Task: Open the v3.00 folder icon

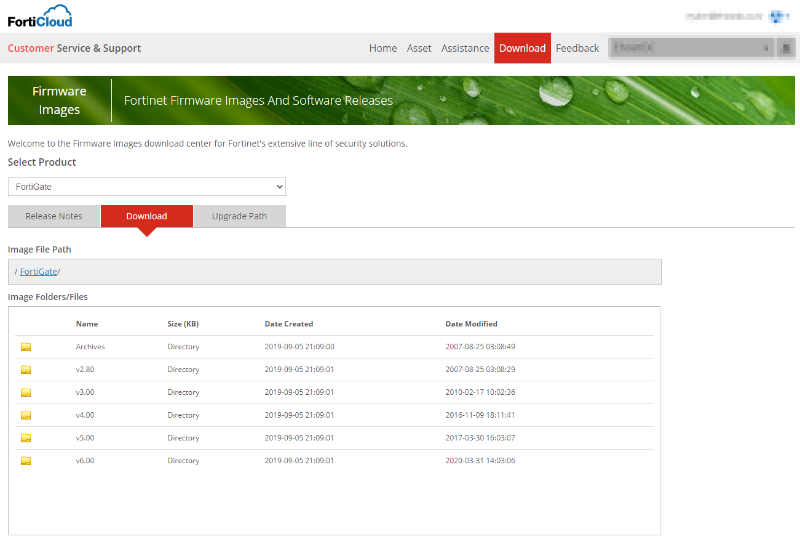Action: (x=26, y=393)
